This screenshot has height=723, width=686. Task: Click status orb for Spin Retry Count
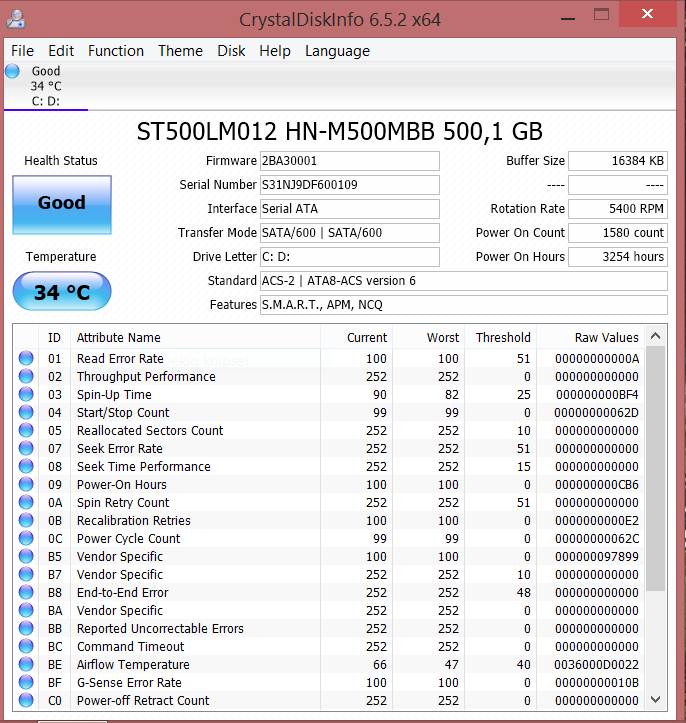pos(26,502)
